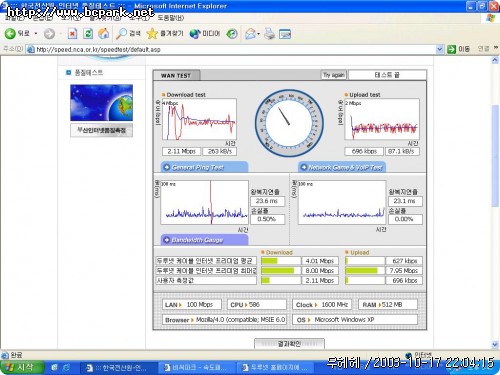
Task: Click the address bar URL field
Action: (x=233, y=49)
